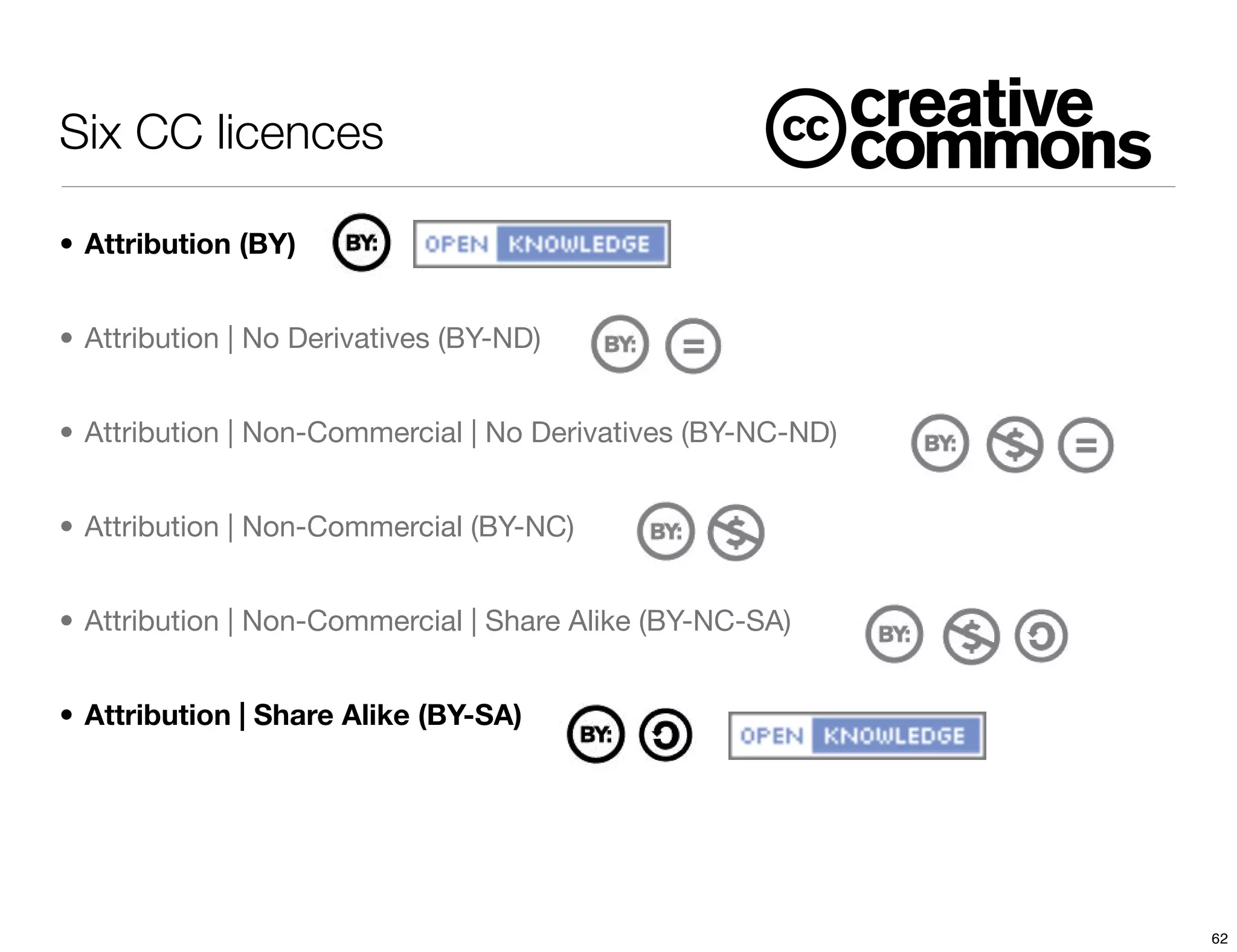Click the slide page number 62
The image size is (1237, 952).
click(1219, 938)
